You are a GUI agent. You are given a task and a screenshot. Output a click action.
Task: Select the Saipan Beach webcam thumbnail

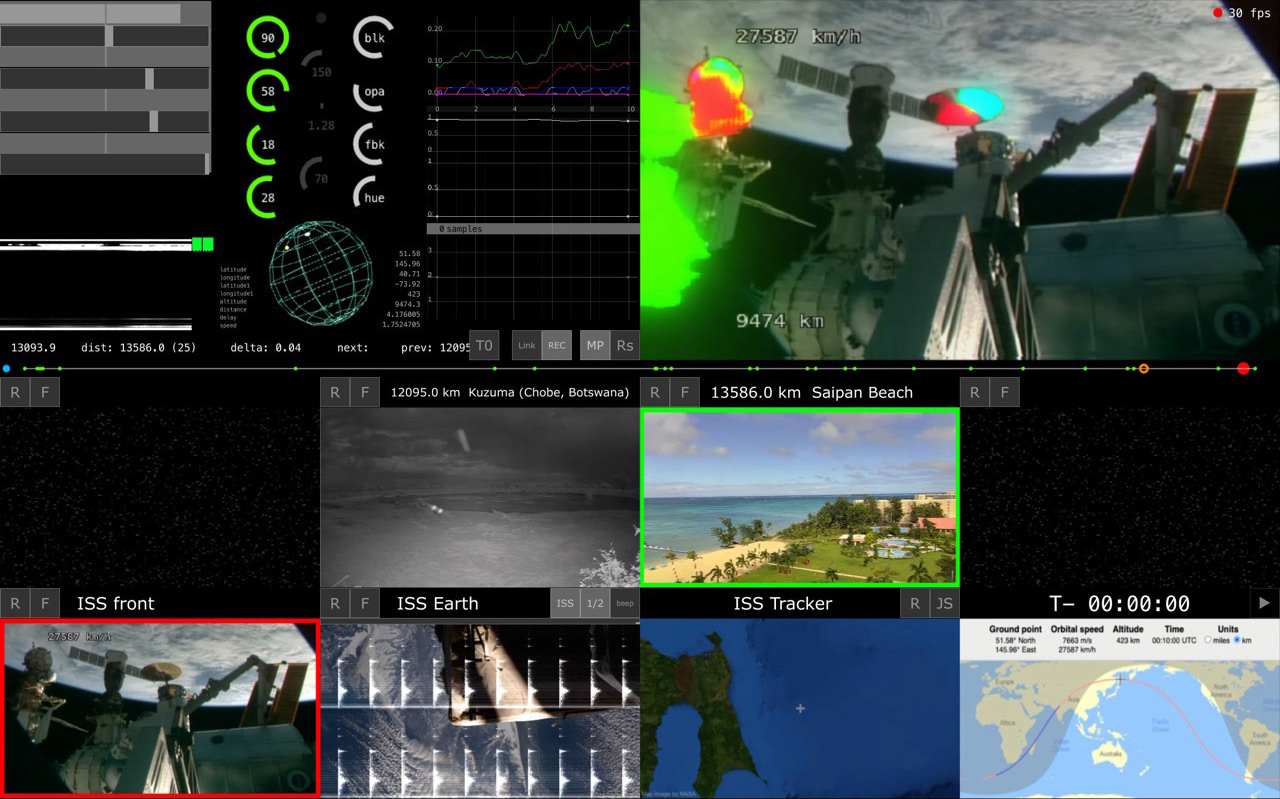pyautogui.click(x=799, y=497)
